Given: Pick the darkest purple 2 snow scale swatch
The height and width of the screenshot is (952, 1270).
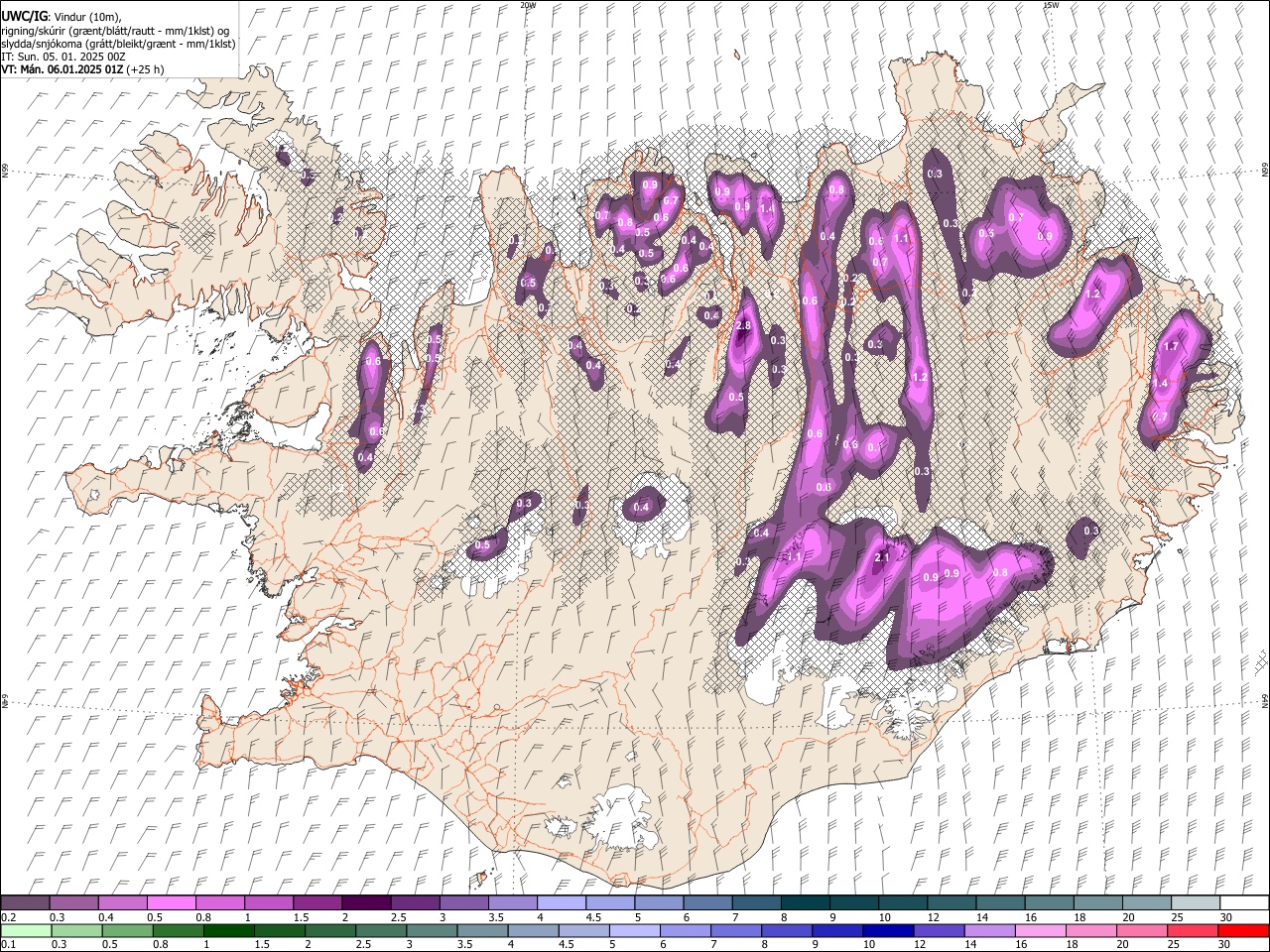Looking at the screenshot, I should [366, 903].
